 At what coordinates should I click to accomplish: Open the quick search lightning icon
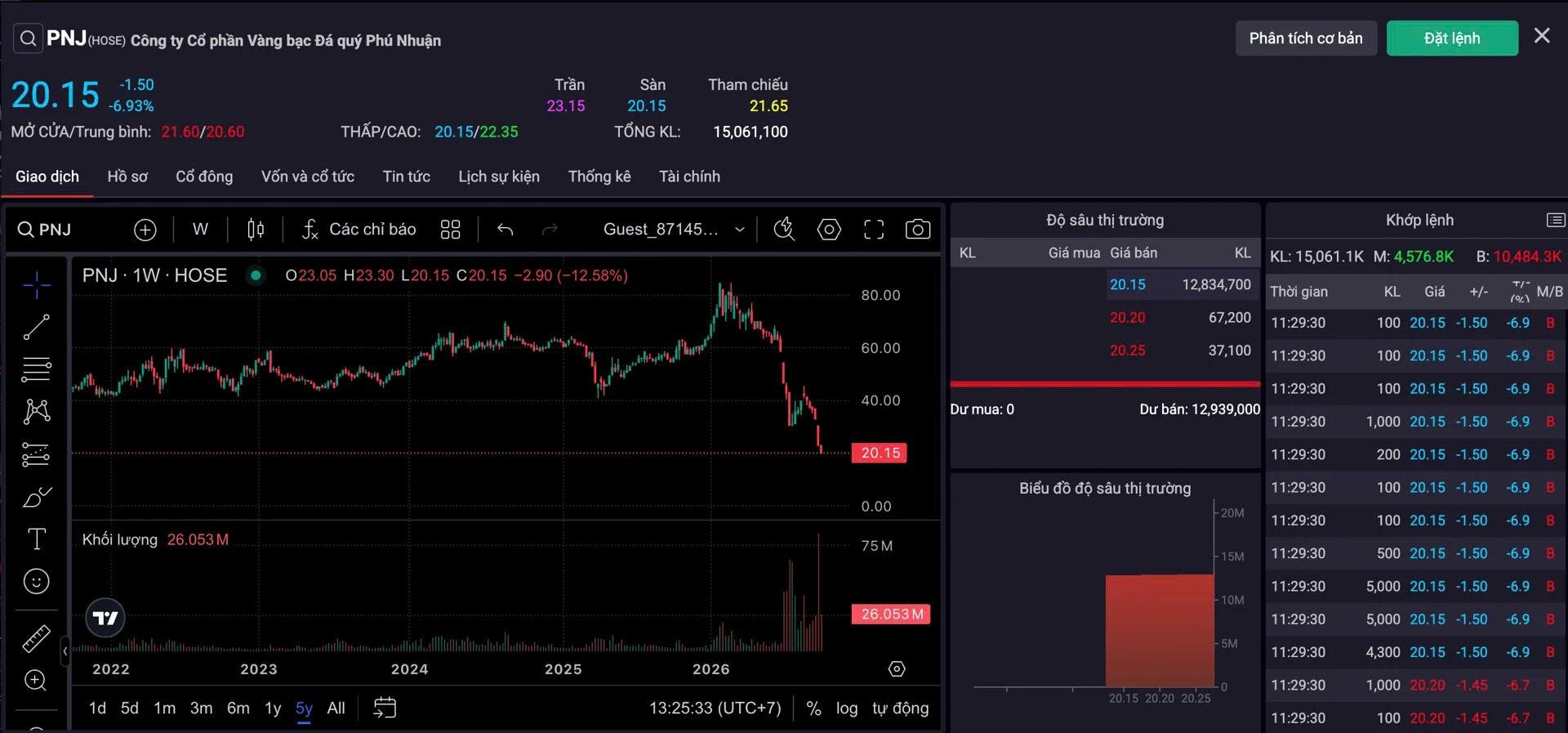[784, 230]
